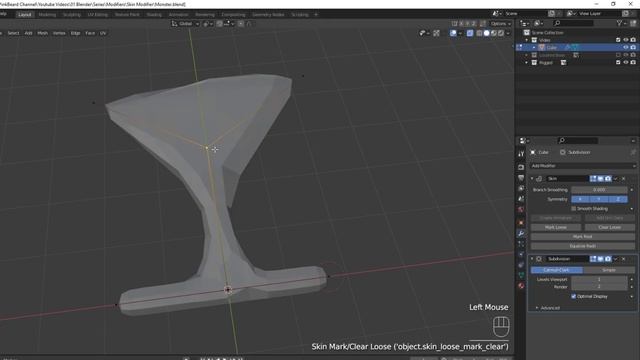Toggle proportional editing icon

point(240,24)
